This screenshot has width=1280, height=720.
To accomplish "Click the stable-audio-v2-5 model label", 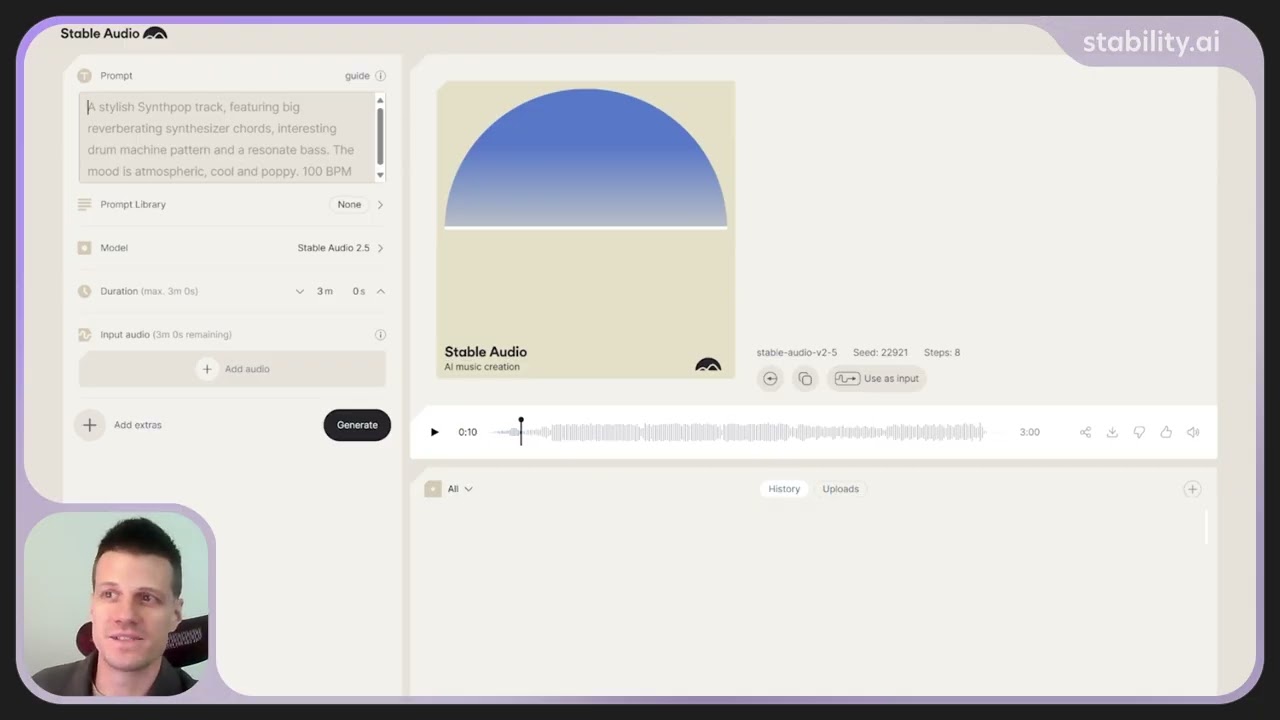I will (796, 353).
